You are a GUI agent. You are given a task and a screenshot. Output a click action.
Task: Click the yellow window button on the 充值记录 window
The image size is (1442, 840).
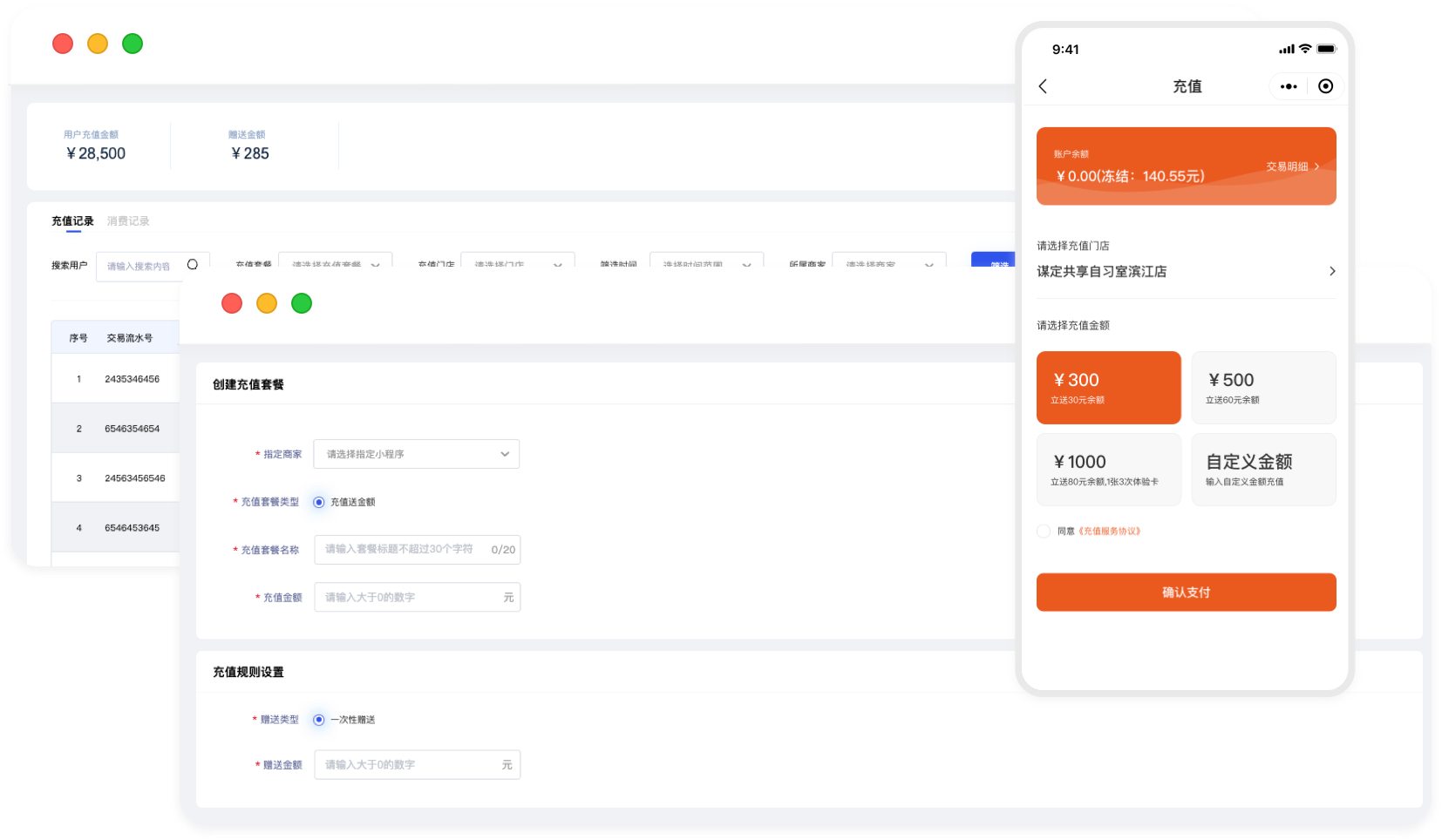pyautogui.click(x=98, y=44)
